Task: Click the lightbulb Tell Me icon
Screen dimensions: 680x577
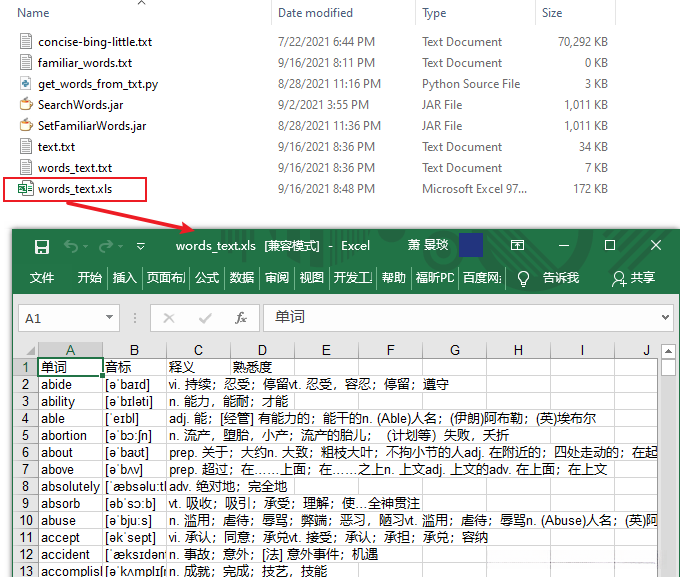Action: [x=523, y=278]
